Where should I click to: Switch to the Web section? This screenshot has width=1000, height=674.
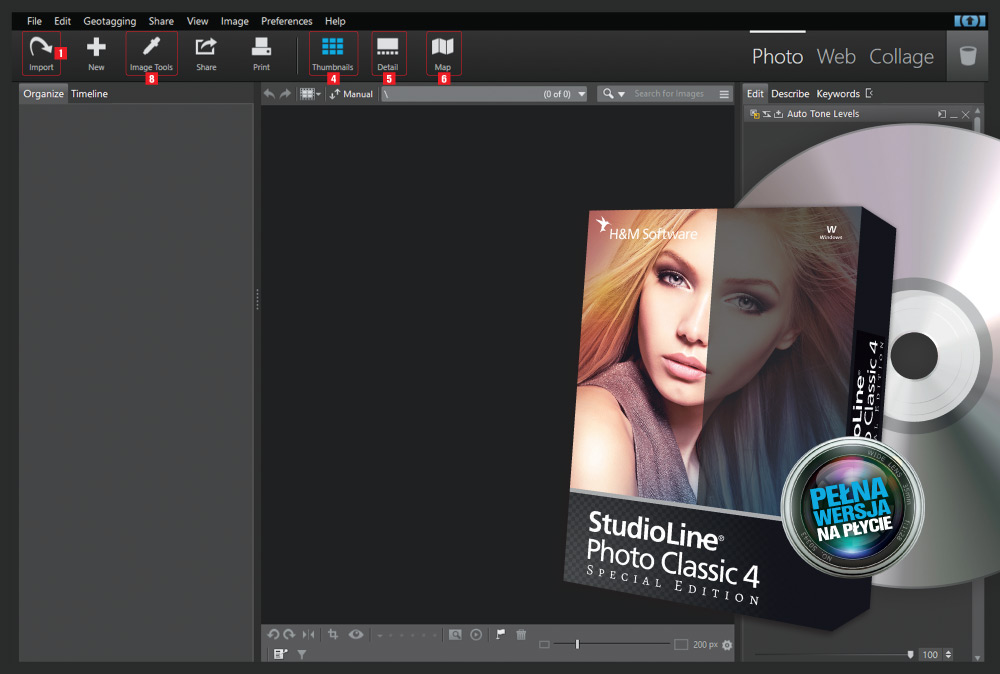(x=836, y=57)
